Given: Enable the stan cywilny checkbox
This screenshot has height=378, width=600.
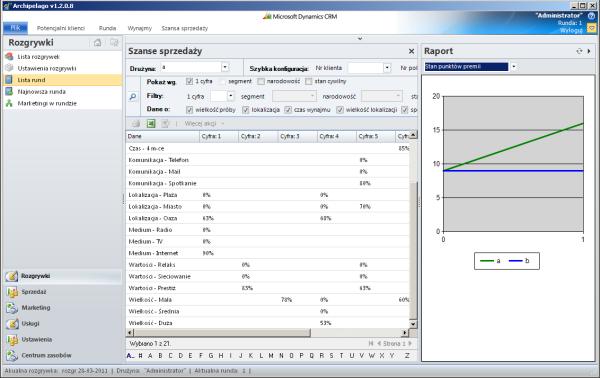Looking at the screenshot, I should coord(309,81).
